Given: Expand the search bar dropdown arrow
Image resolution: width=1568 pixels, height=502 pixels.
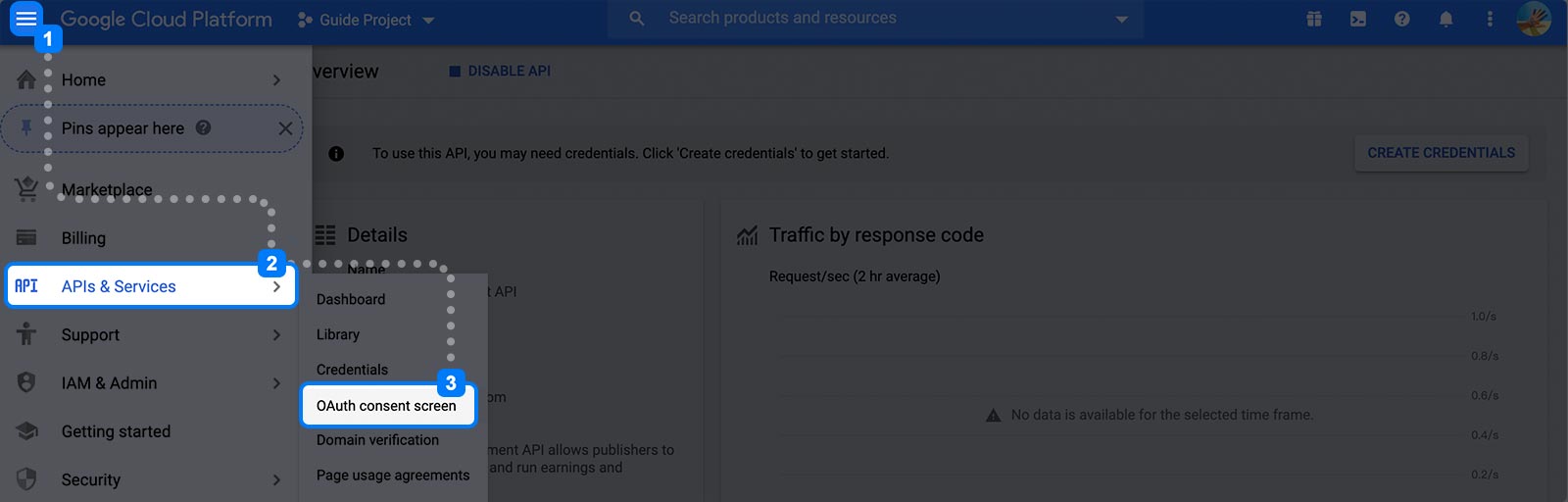Looking at the screenshot, I should [1122, 19].
